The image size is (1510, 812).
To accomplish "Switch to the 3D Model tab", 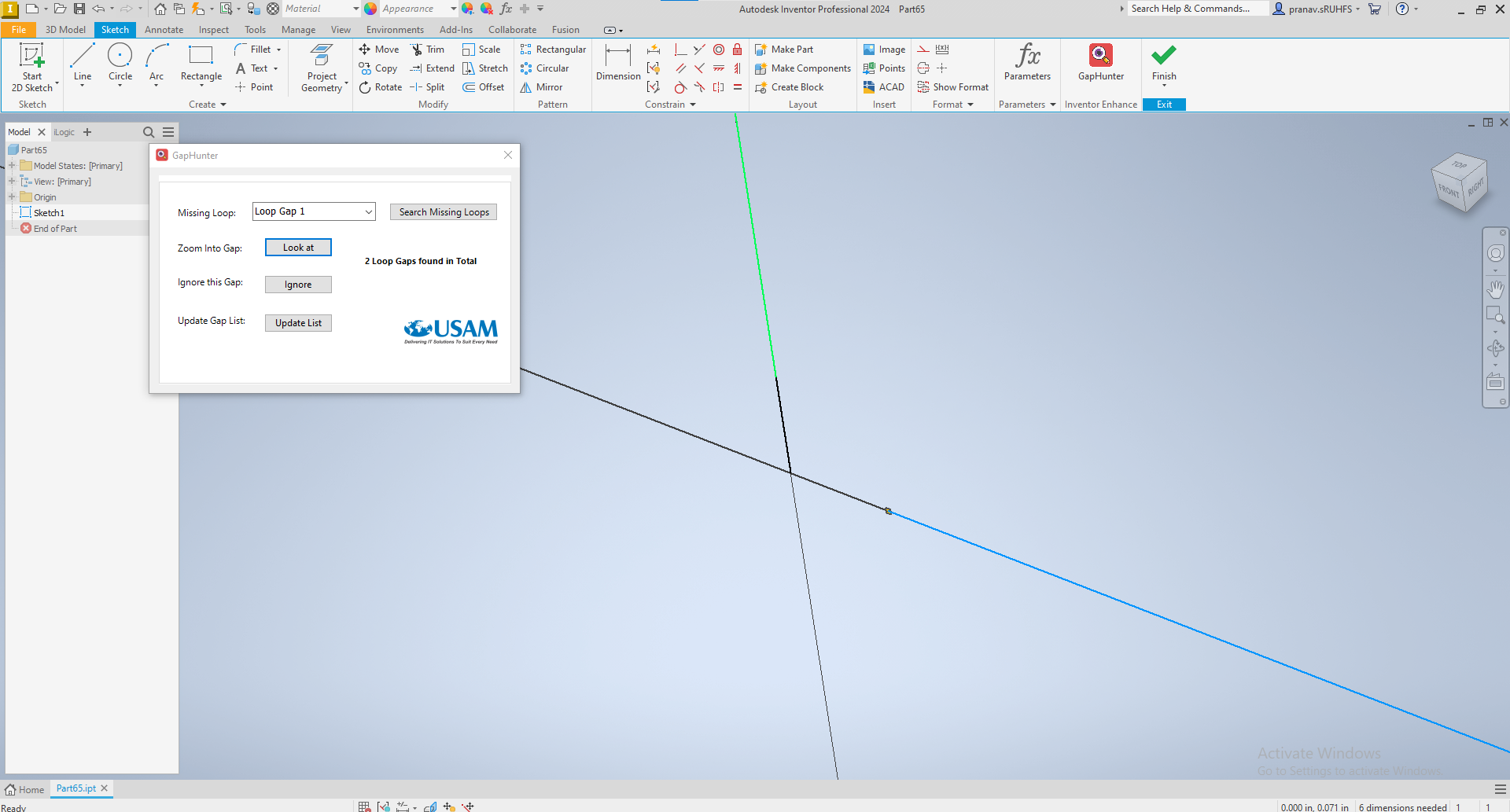I will tap(65, 30).
